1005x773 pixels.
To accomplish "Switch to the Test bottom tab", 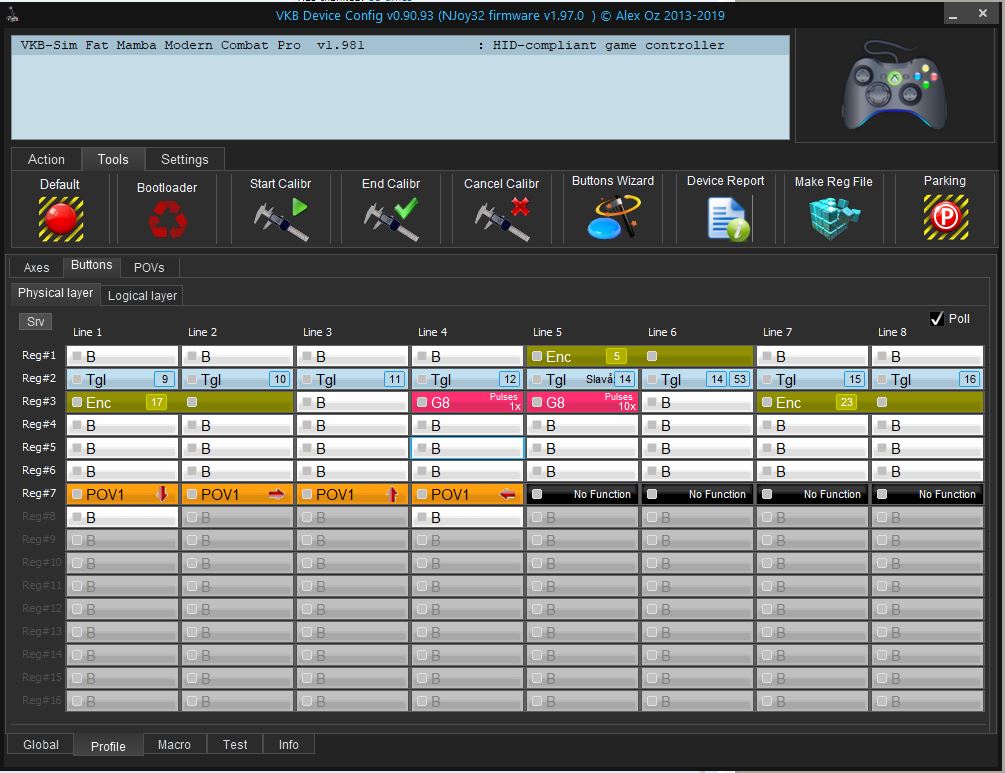I will 235,744.
